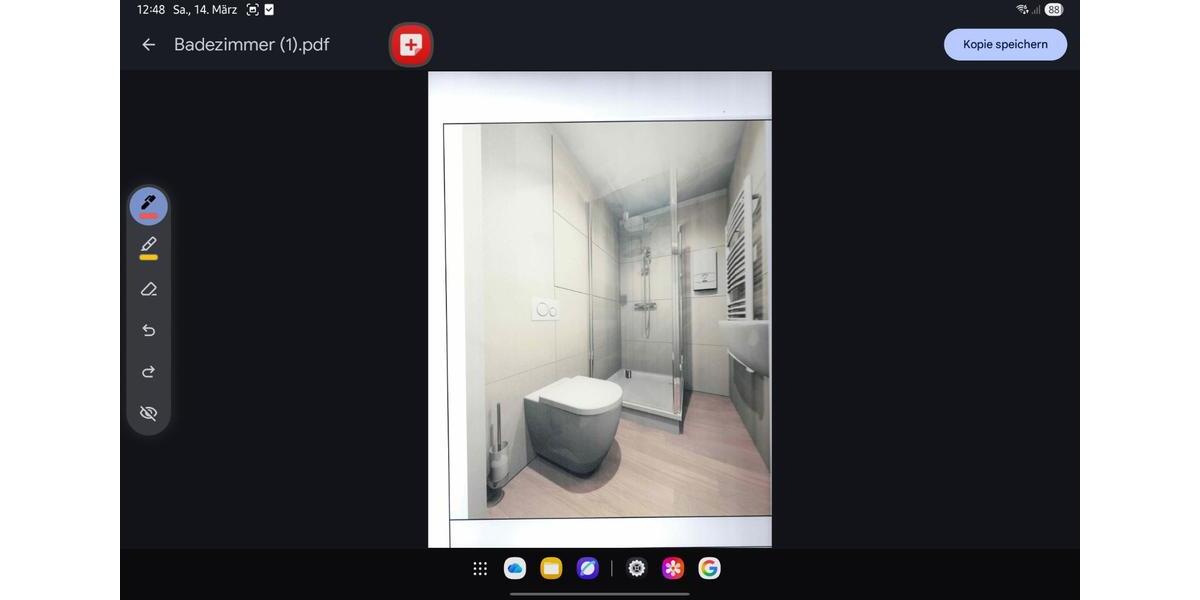Tap the Badezimmer (1).pdf title

point(251,44)
